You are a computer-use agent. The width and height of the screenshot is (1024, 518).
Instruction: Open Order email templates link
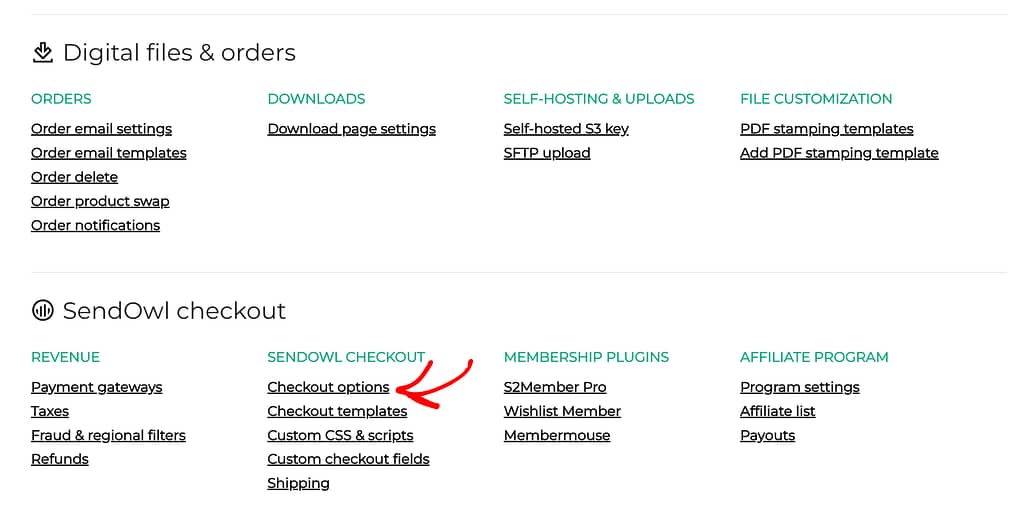coord(108,153)
